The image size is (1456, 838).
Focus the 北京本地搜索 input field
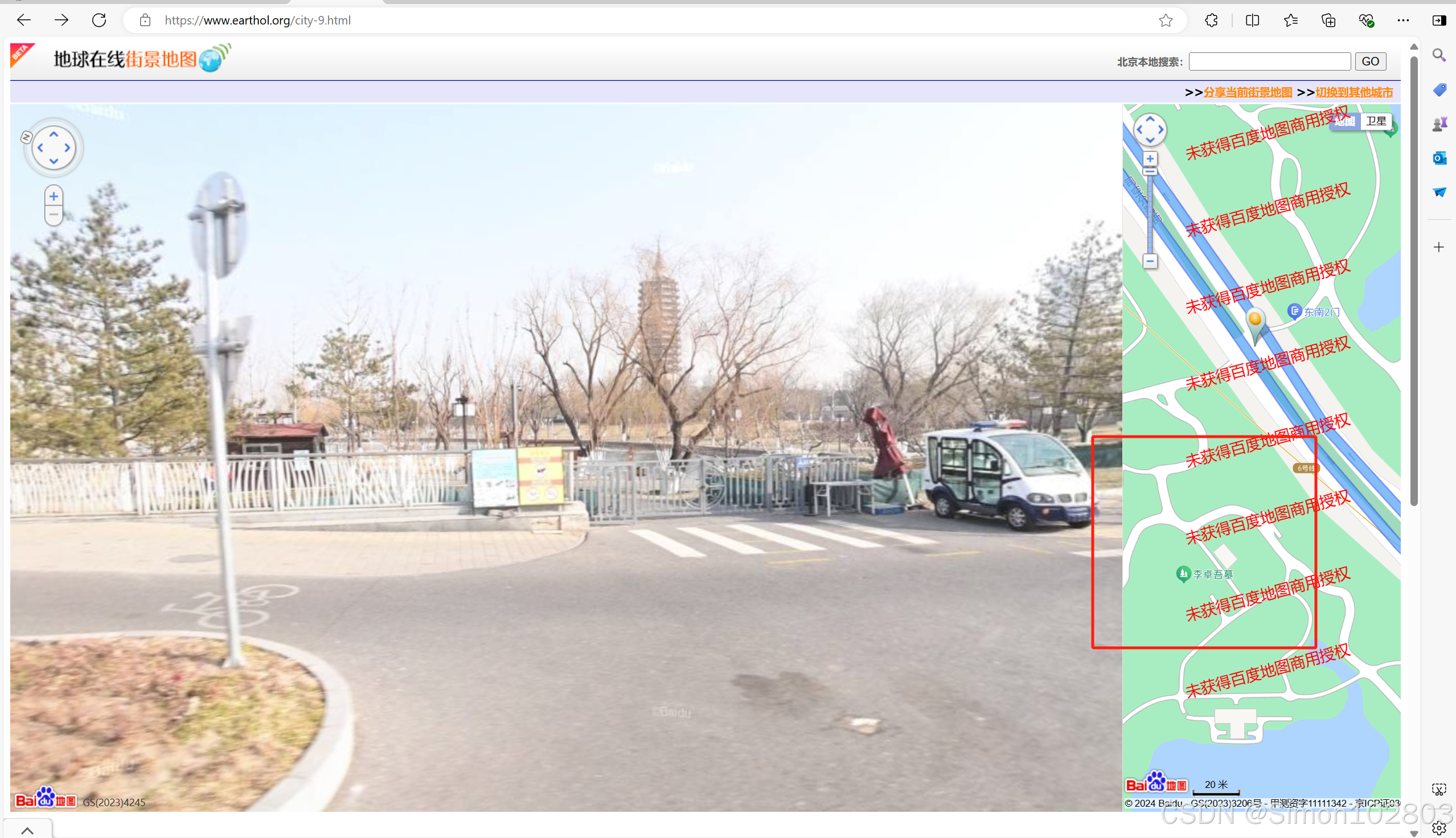[1269, 61]
